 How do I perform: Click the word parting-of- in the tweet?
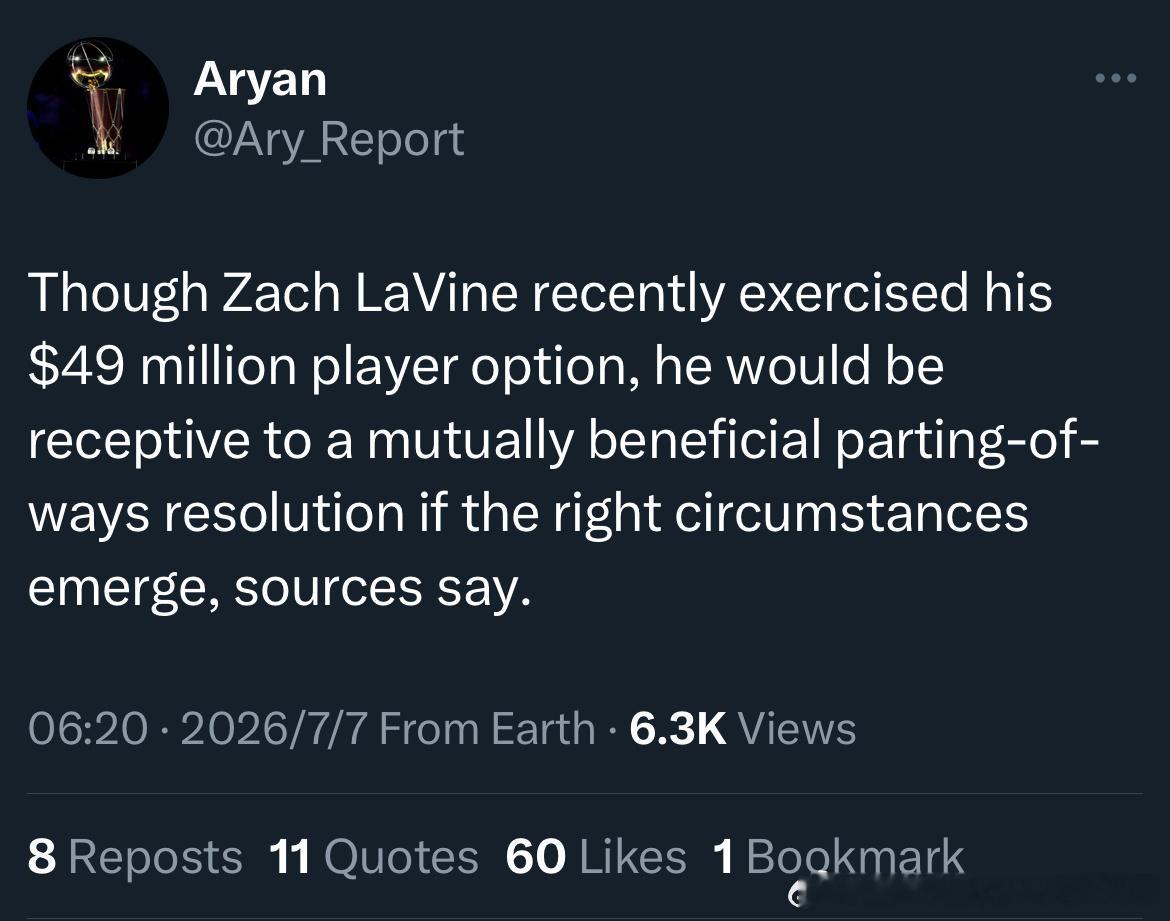click(966, 440)
